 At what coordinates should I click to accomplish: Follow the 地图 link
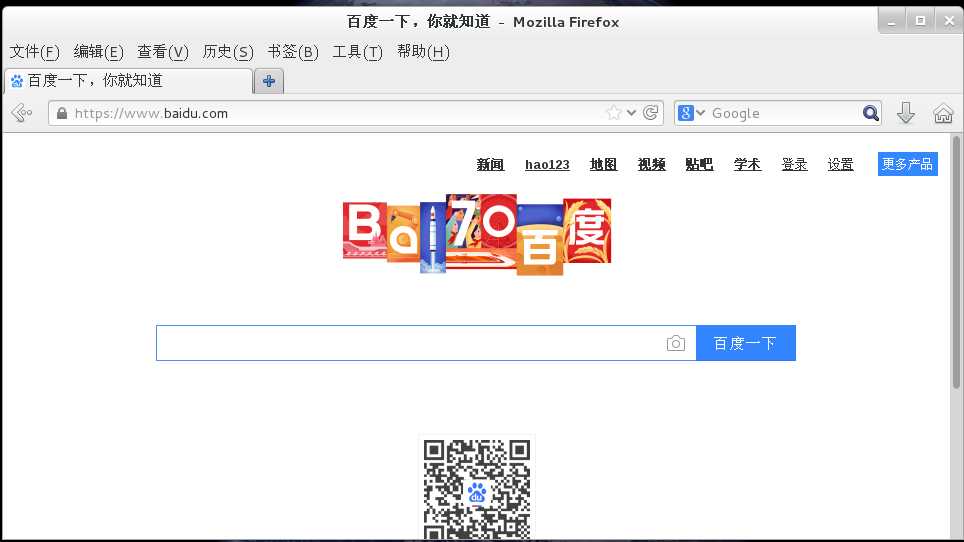[603, 164]
